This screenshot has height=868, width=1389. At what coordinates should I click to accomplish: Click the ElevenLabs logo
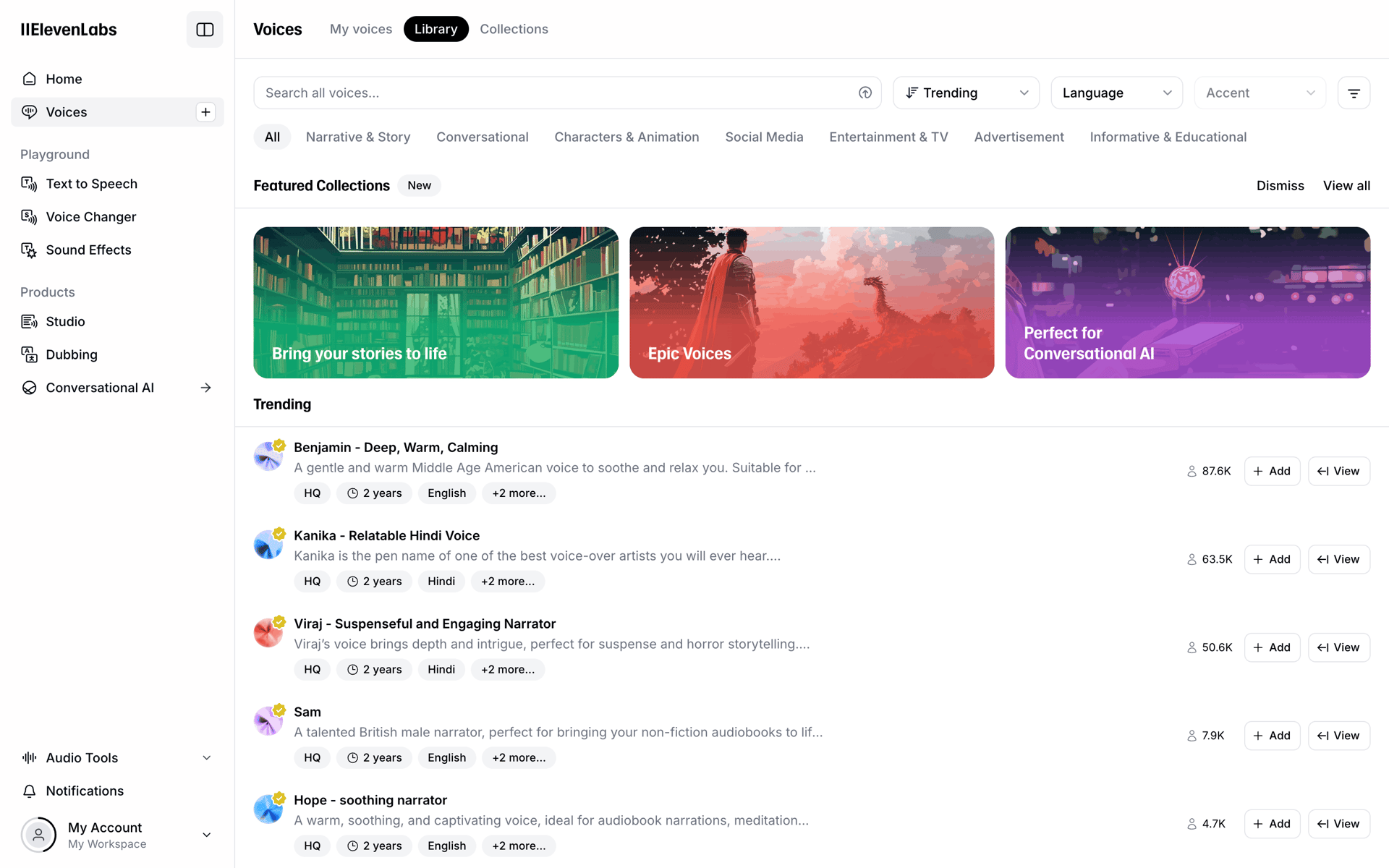(69, 30)
